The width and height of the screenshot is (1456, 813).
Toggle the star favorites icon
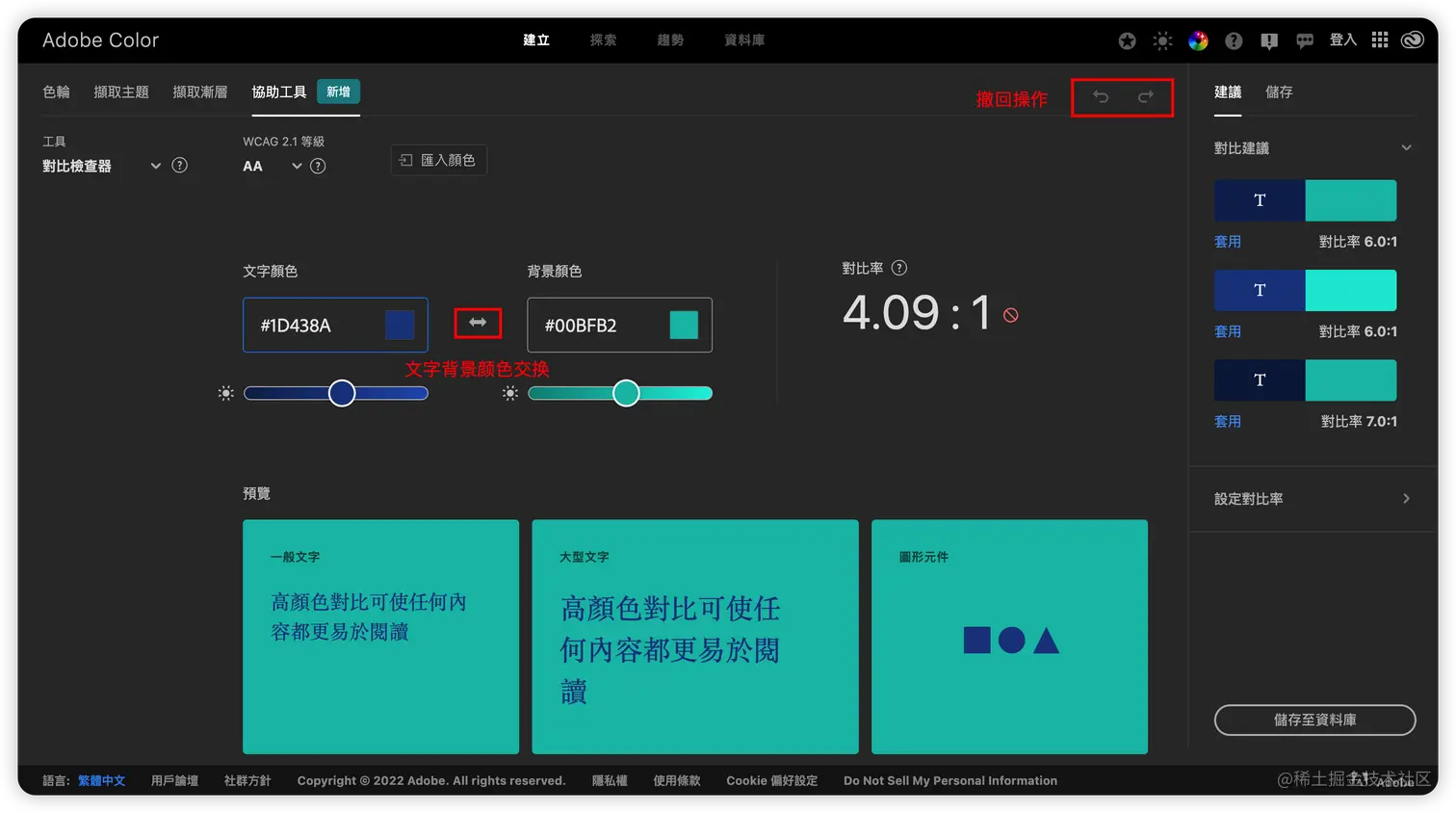click(1127, 40)
